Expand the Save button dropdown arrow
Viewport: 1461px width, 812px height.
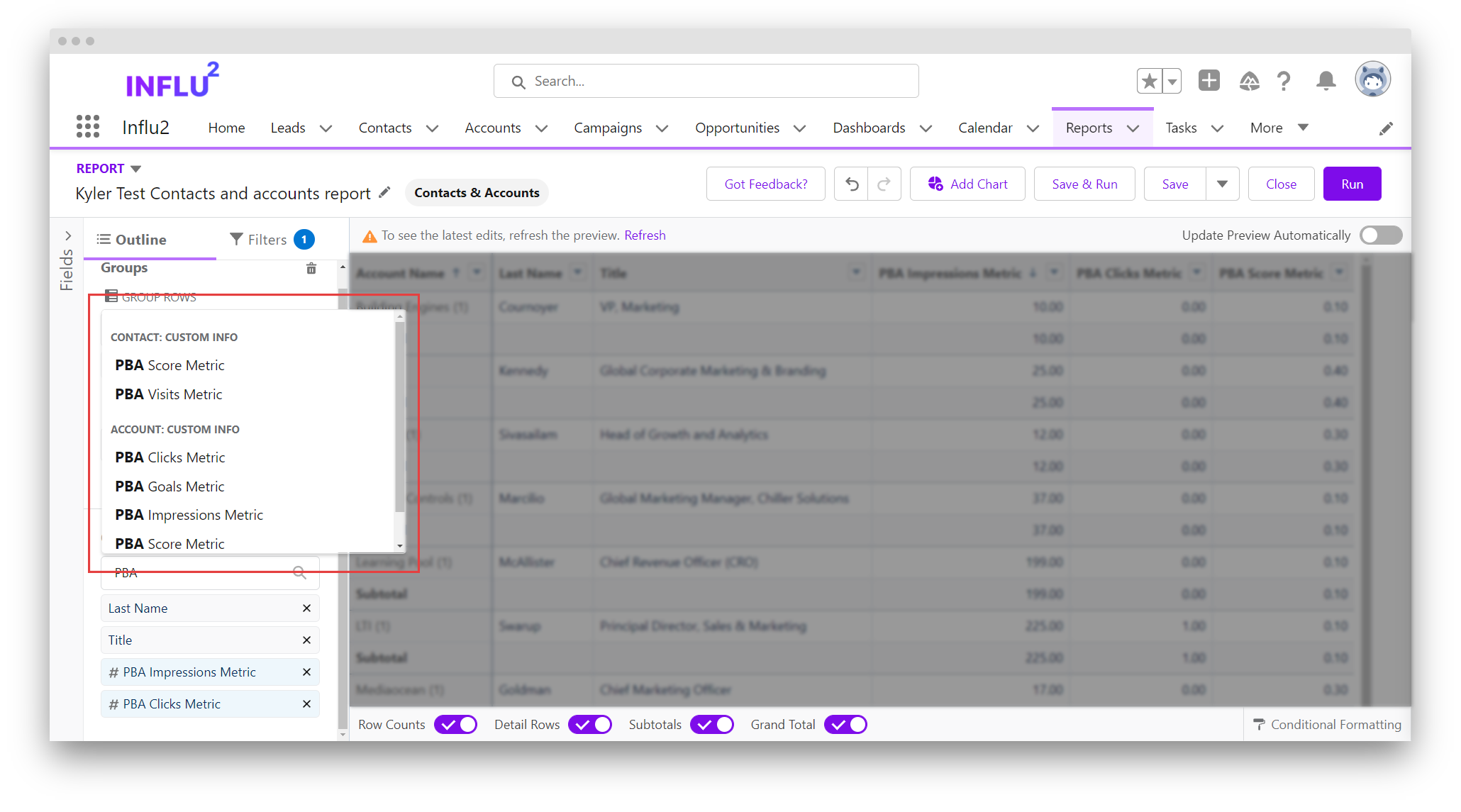pyautogui.click(x=1222, y=184)
